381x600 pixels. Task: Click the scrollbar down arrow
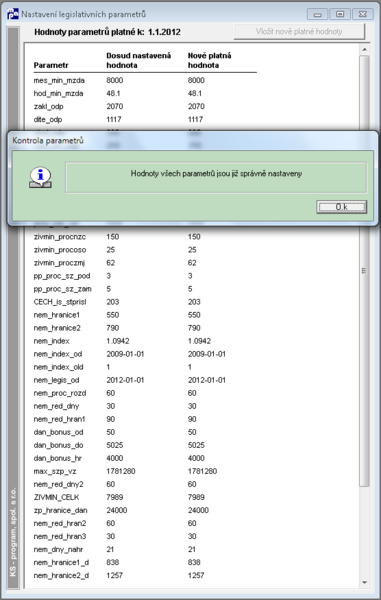364,582
